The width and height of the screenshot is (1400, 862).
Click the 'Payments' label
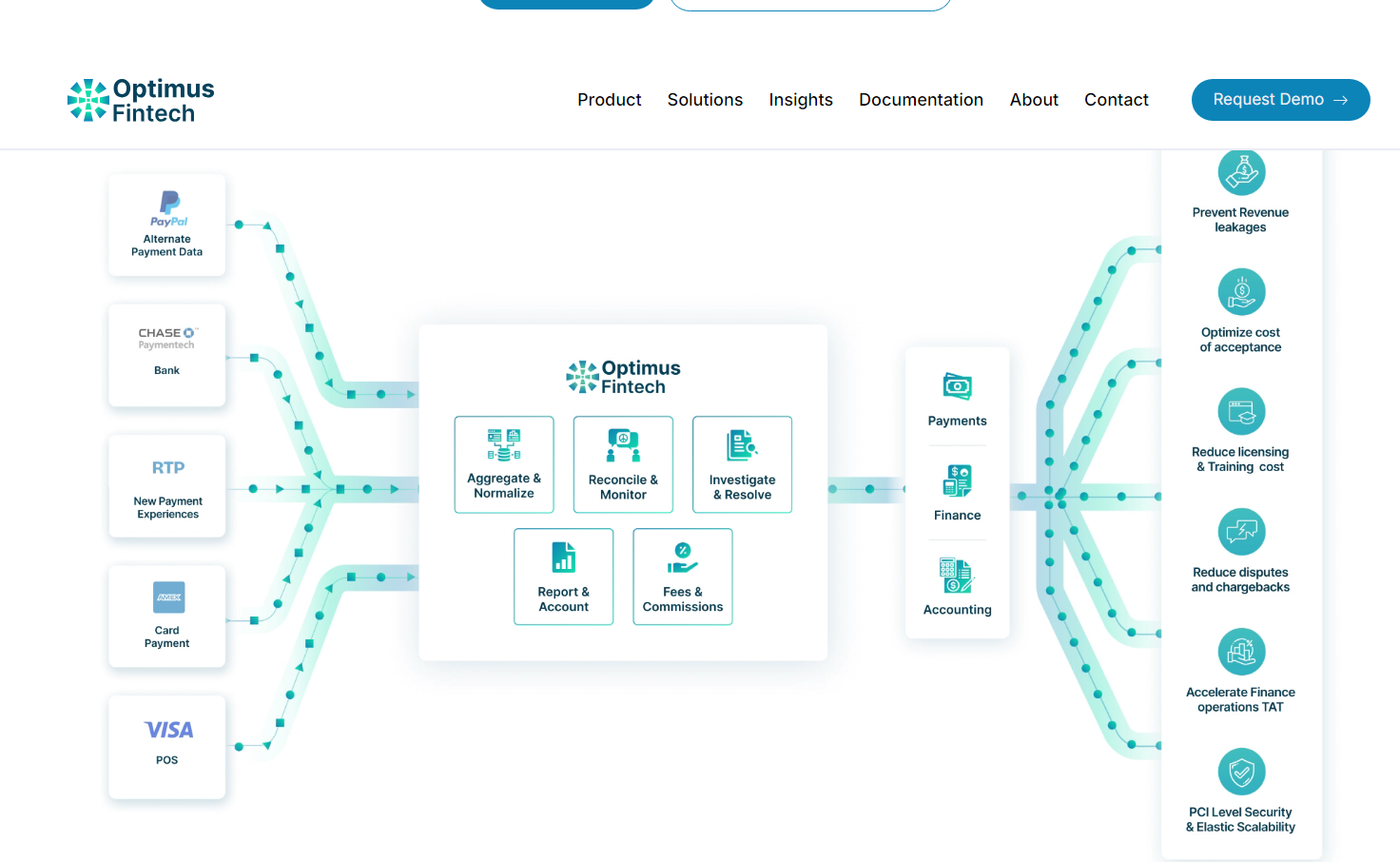[x=958, y=421]
